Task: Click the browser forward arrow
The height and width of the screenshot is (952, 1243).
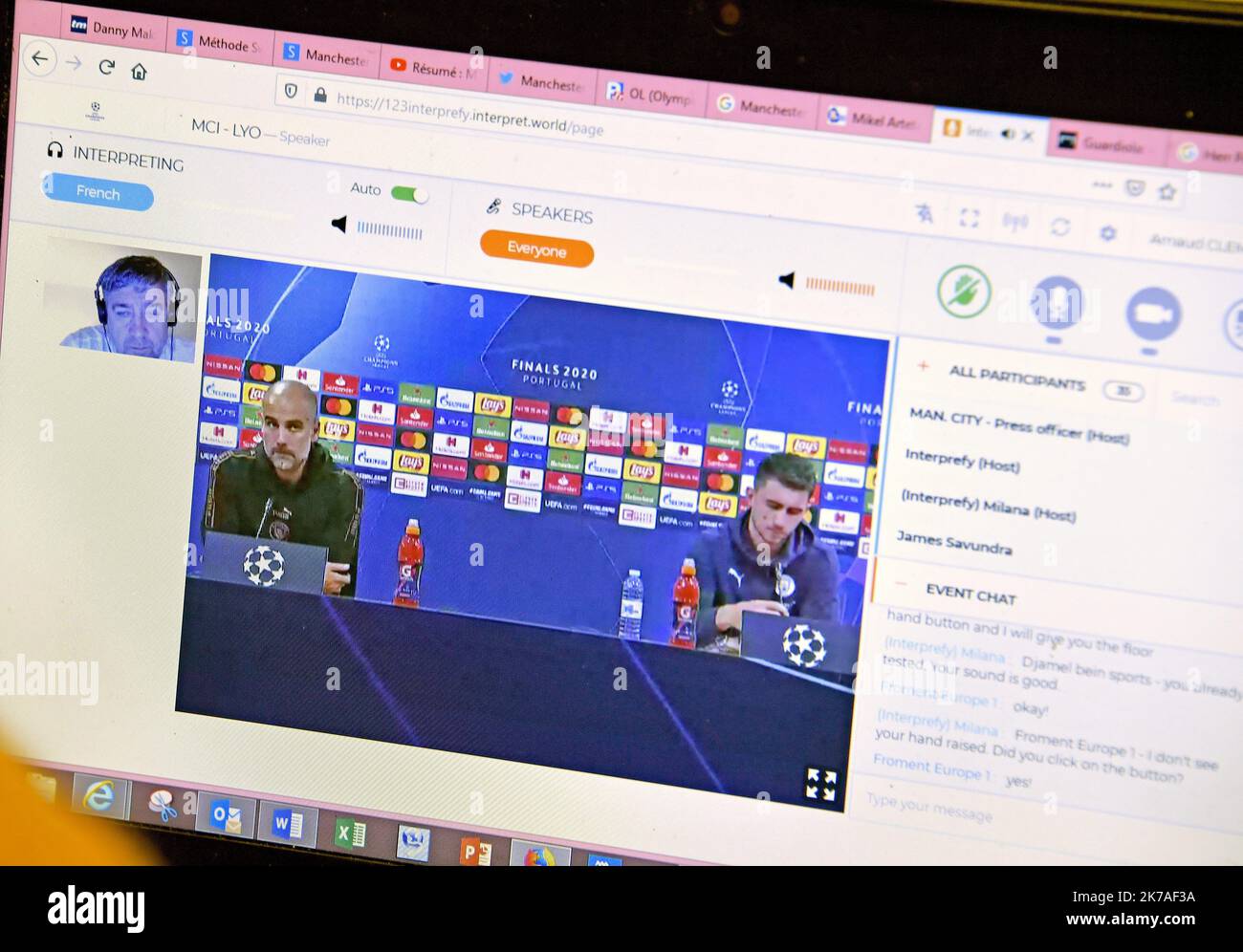Action: [x=73, y=63]
